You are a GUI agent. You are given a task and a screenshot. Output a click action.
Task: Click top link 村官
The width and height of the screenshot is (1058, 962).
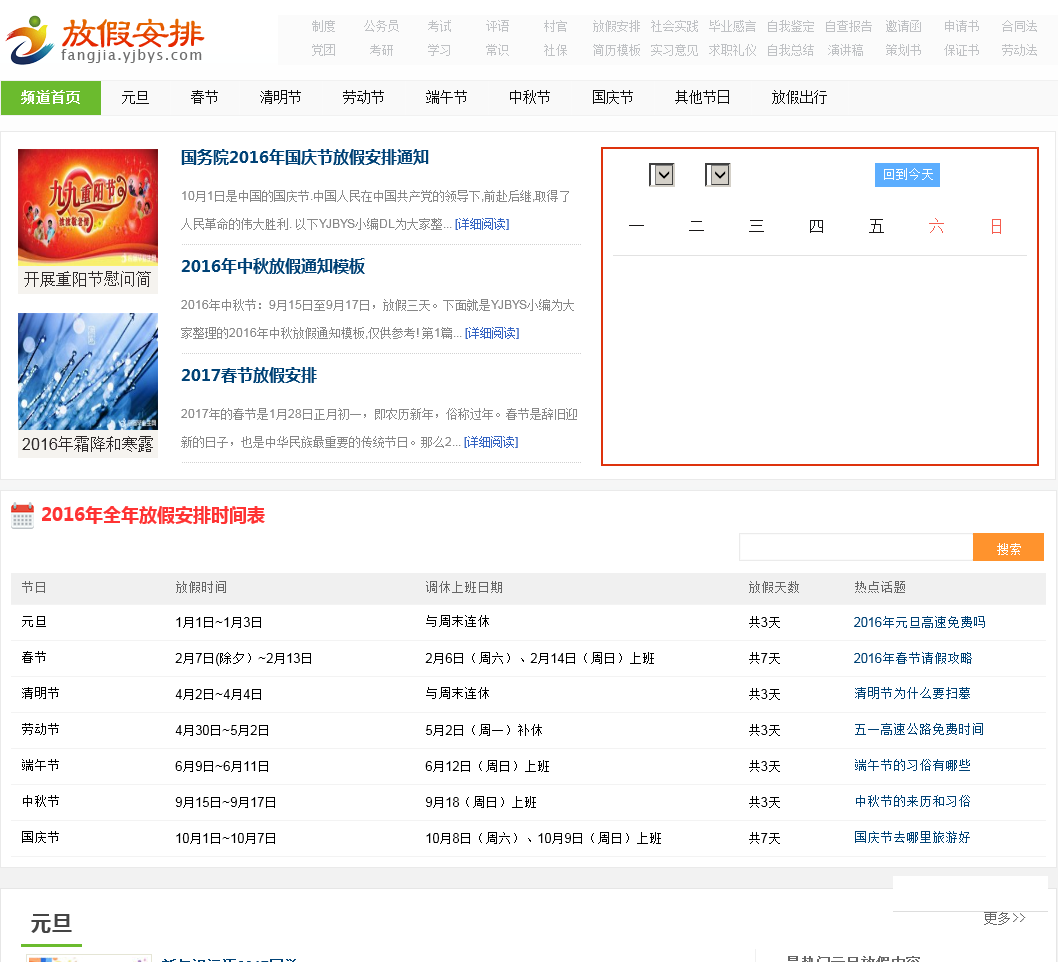[x=555, y=26]
